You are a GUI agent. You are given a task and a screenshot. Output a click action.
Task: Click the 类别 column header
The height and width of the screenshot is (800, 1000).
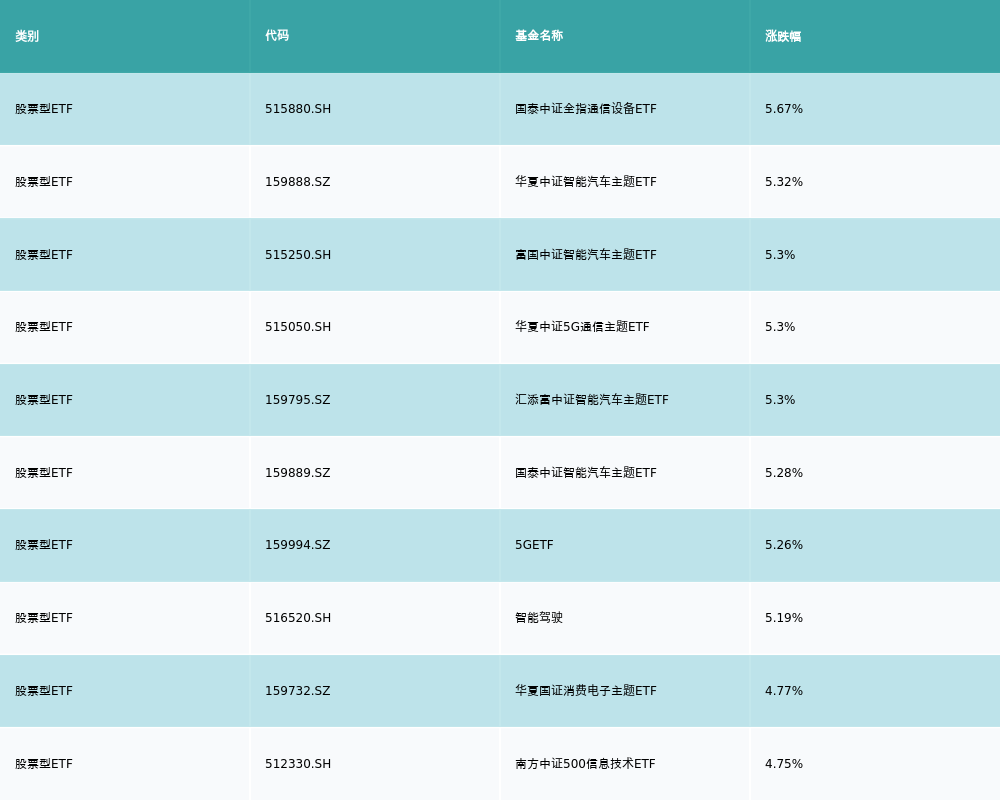click(x=27, y=36)
